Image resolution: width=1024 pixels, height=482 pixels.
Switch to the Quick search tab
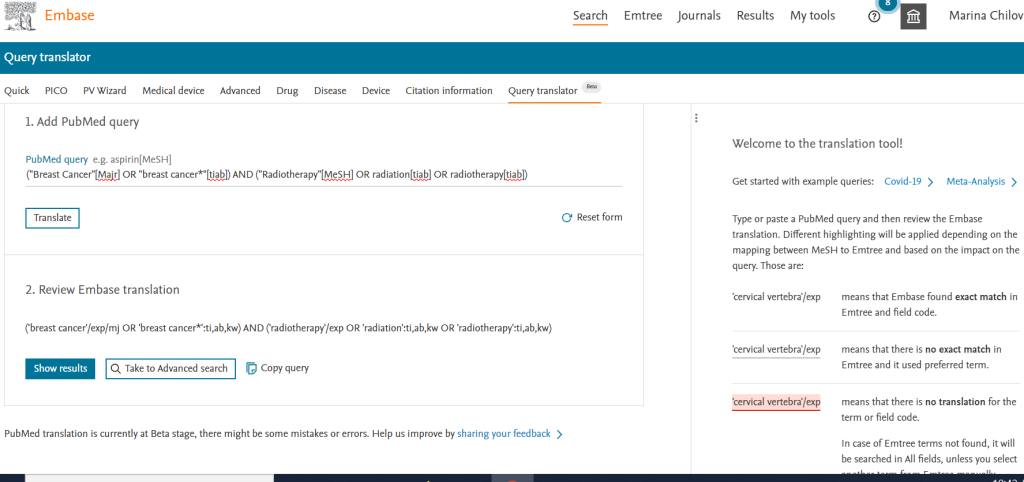16,91
